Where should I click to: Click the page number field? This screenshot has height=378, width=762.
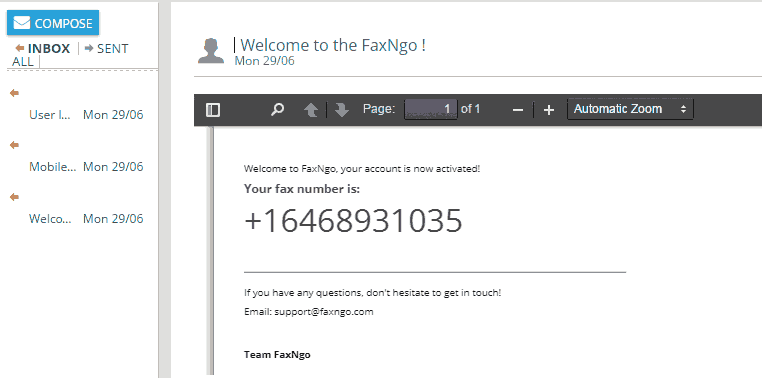tap(431, 109)
